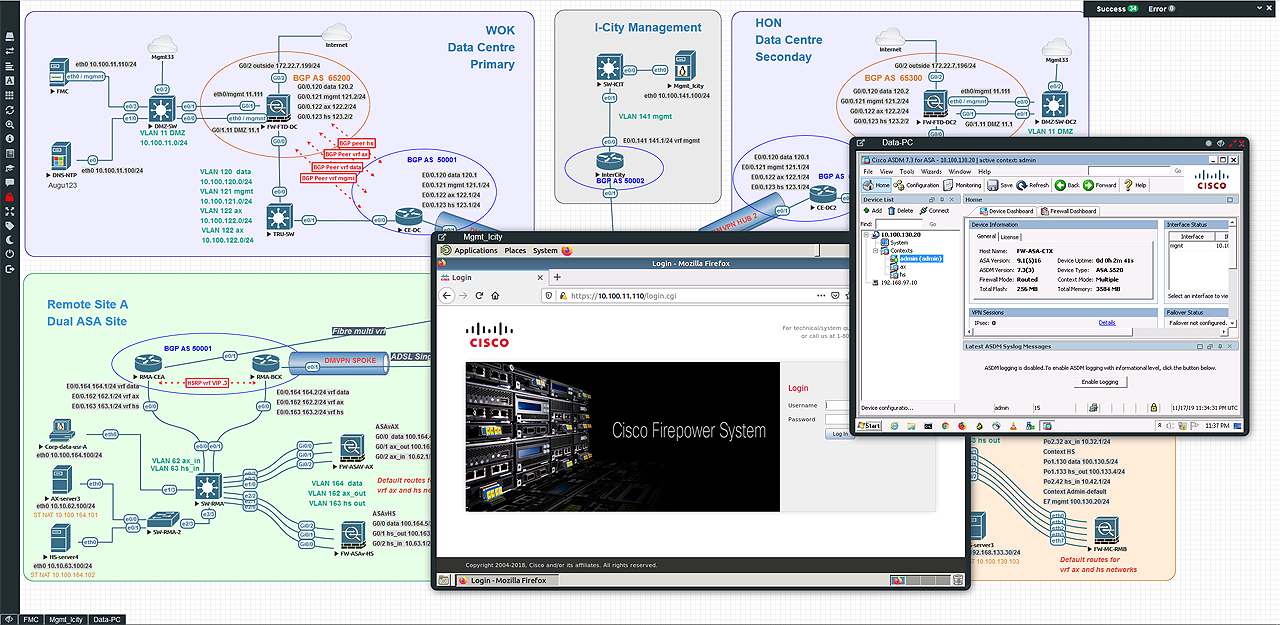Click the Enable Logging button
Image resolution: width=1280 pixels, height=625 pixels.
[1101, 382]
